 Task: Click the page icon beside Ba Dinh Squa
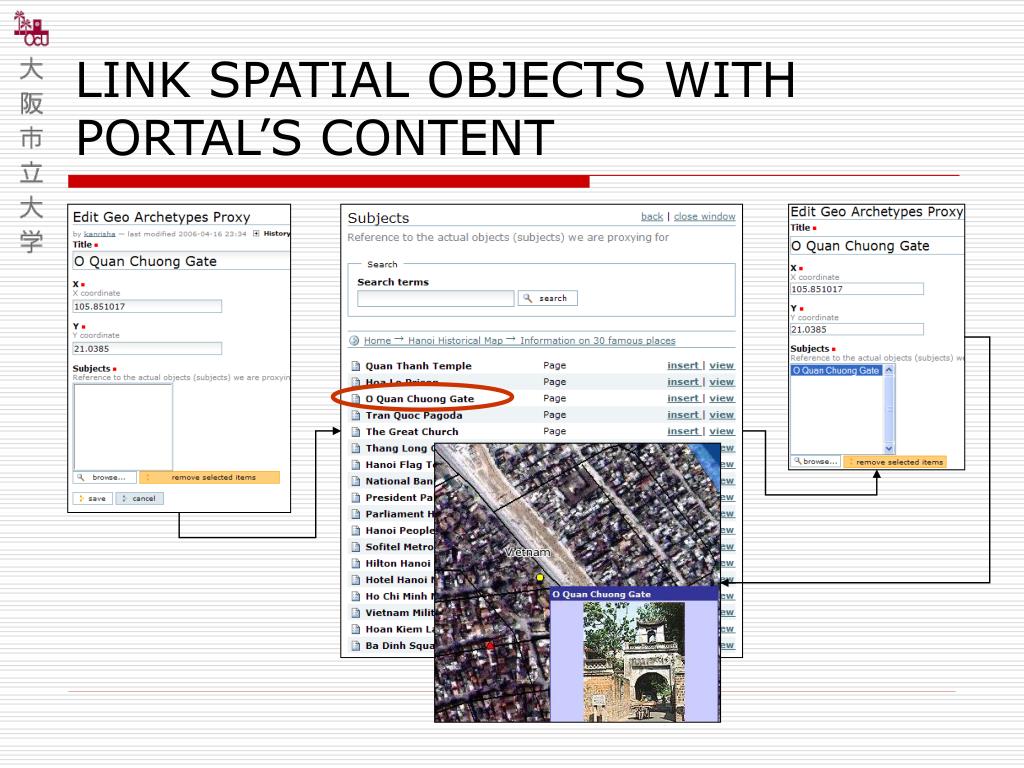(356, 646)
